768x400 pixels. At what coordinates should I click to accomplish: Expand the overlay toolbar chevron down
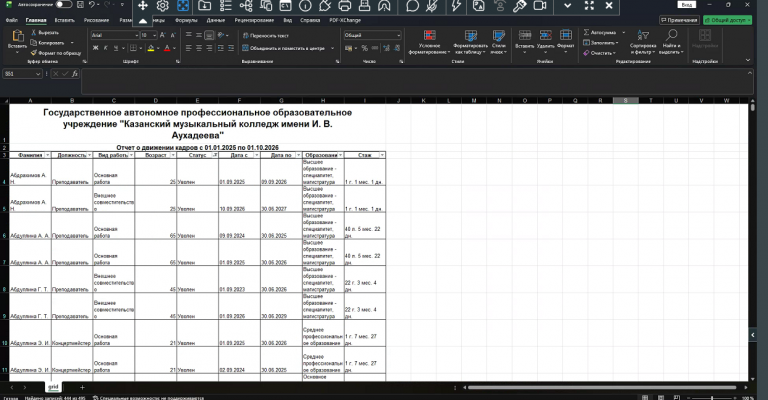[x=567, y=6]
